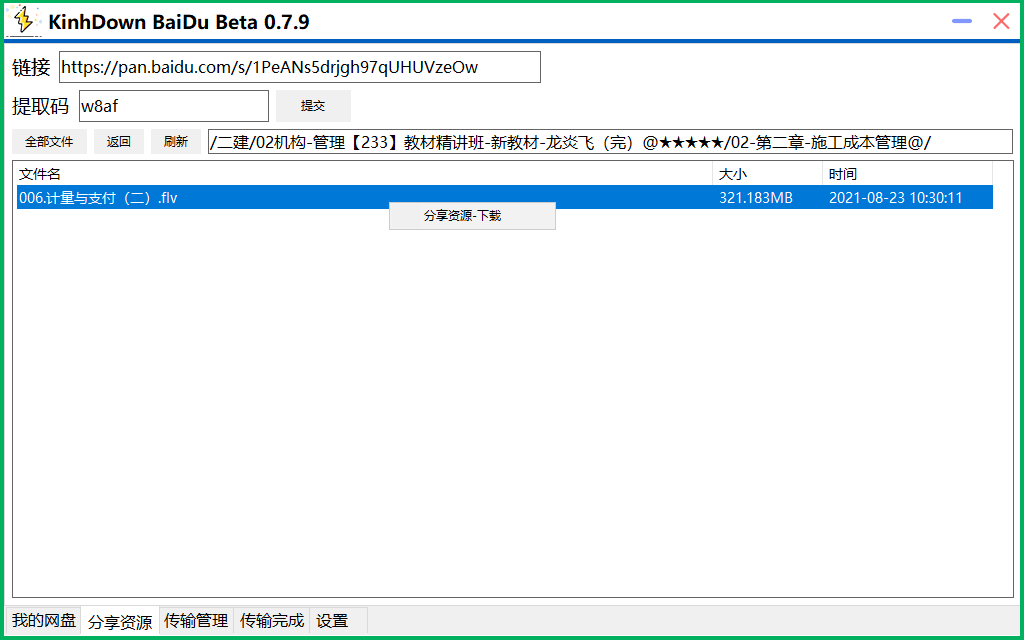
Task: Sort by the 文件名 column header
Action: click(x=360, y=174)
